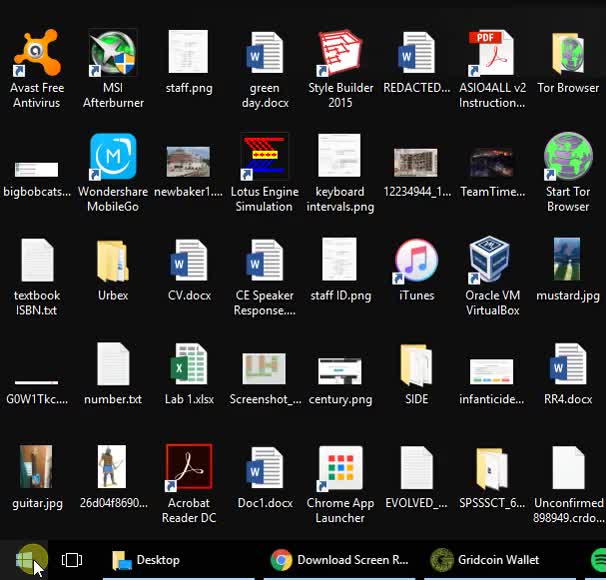606x580 pixels.
Task: Select RR4.docx Word document
Action: click(568, 364)
